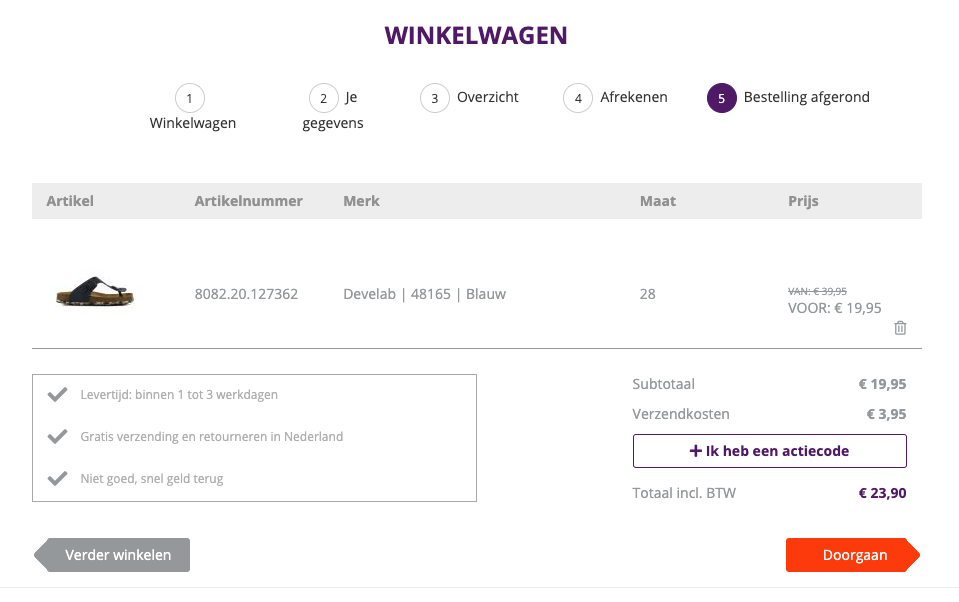Click artikelnummer 8082.20.127362
This screenshot has height=602, width=959.
click(247, 294)
